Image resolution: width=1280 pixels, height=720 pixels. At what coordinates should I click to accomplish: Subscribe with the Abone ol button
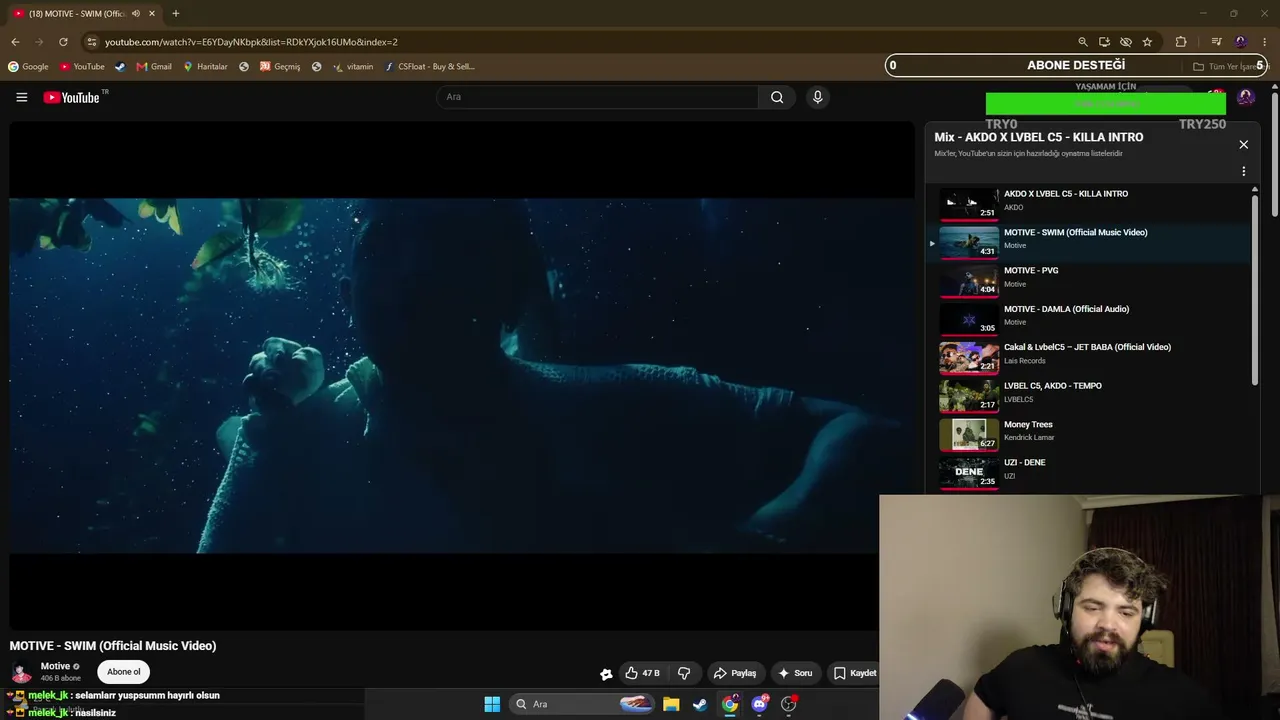[124, 672]
